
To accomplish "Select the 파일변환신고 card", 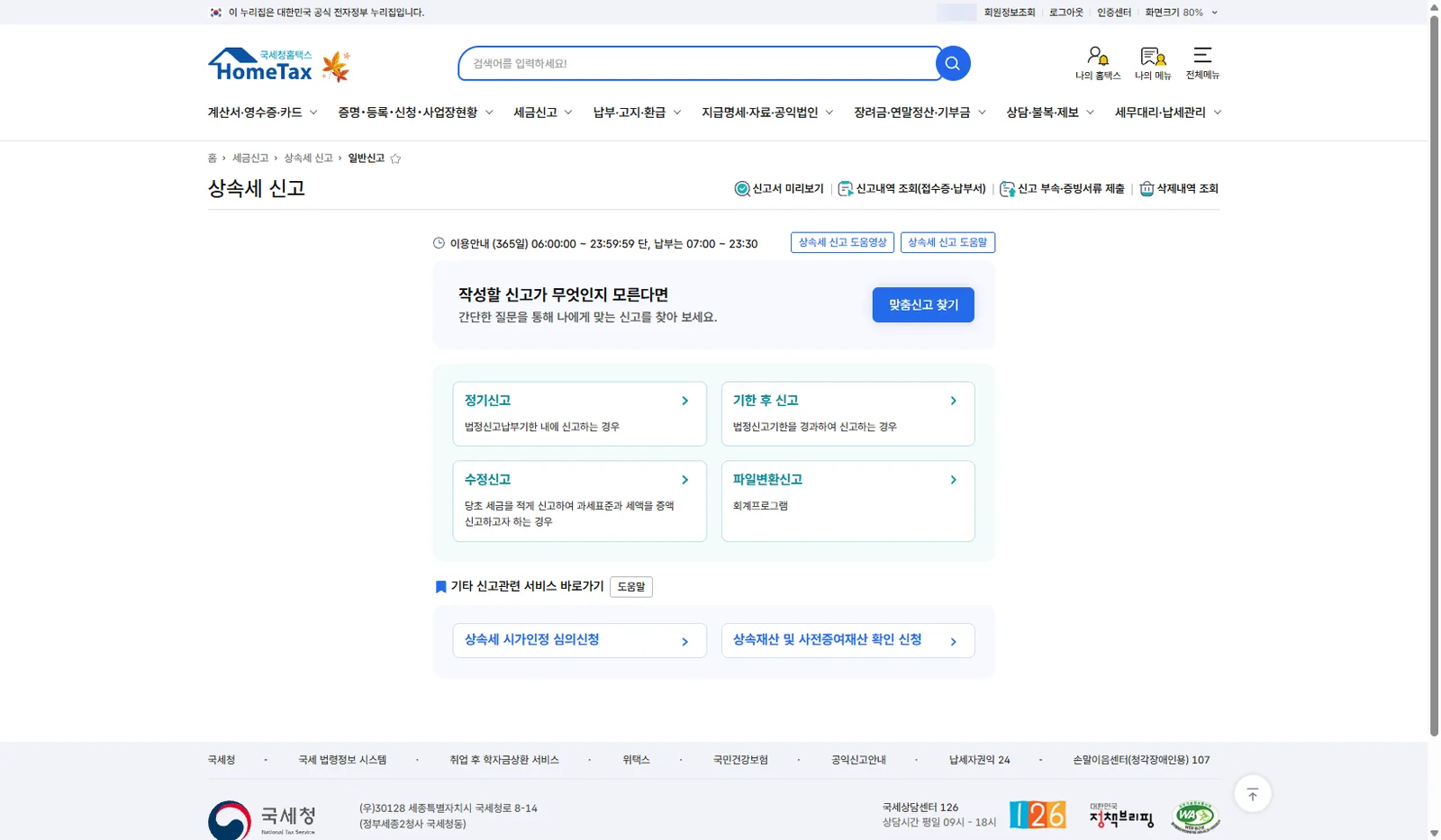I will [847, 501].
